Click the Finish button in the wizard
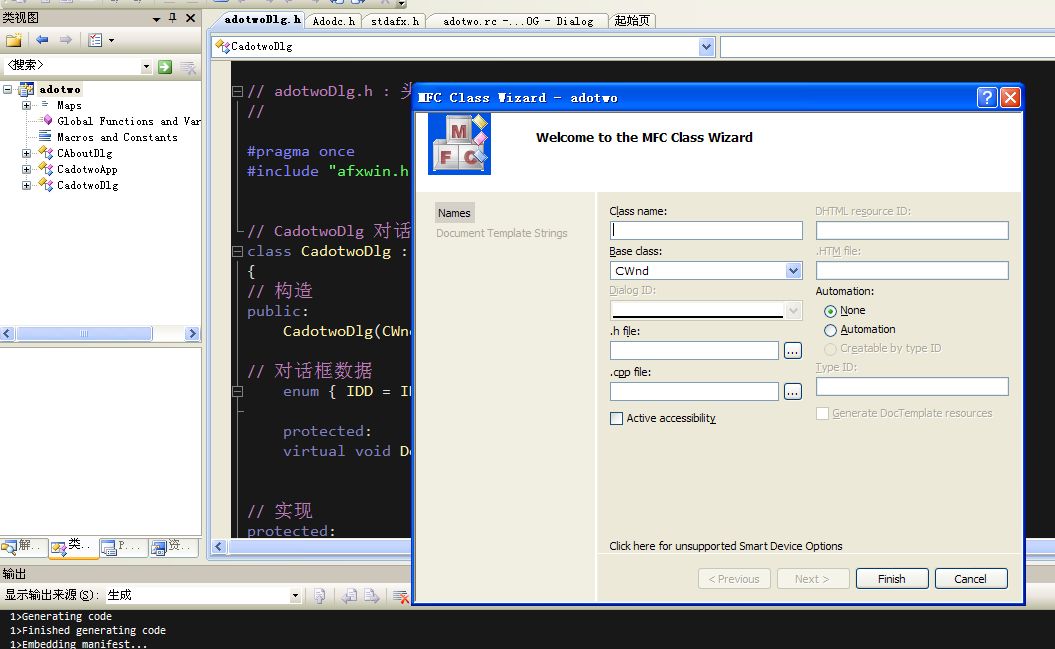 point(892,578)
